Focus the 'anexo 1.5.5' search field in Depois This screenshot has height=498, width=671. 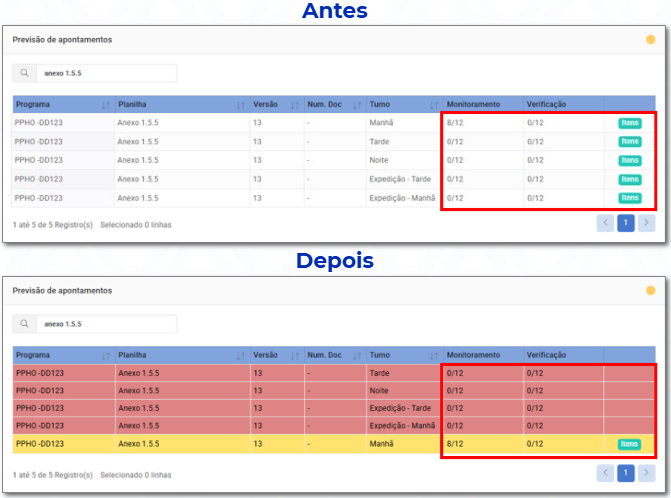[107, 324]
